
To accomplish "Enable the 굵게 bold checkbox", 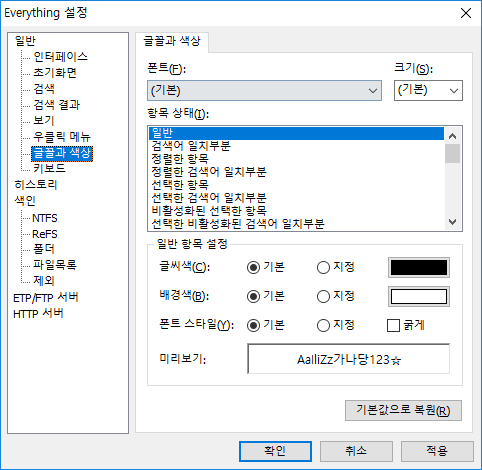I will pyautogui.click(x=393, y=325).
